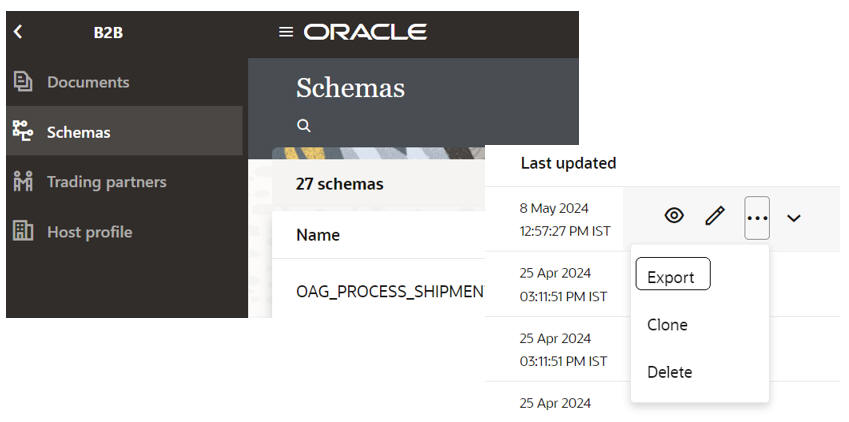849x422 pixels.
Task: Choose Clone in the actions menu
Action: pos(667,325)
